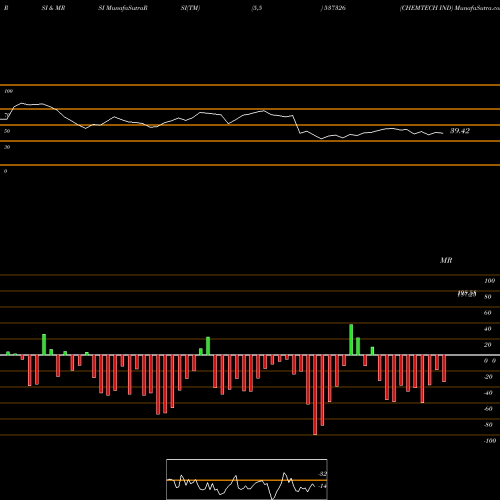500x500 pixels.
Task: Click the mini chart thumbnail at bottom
Action: tap(247, 479)
